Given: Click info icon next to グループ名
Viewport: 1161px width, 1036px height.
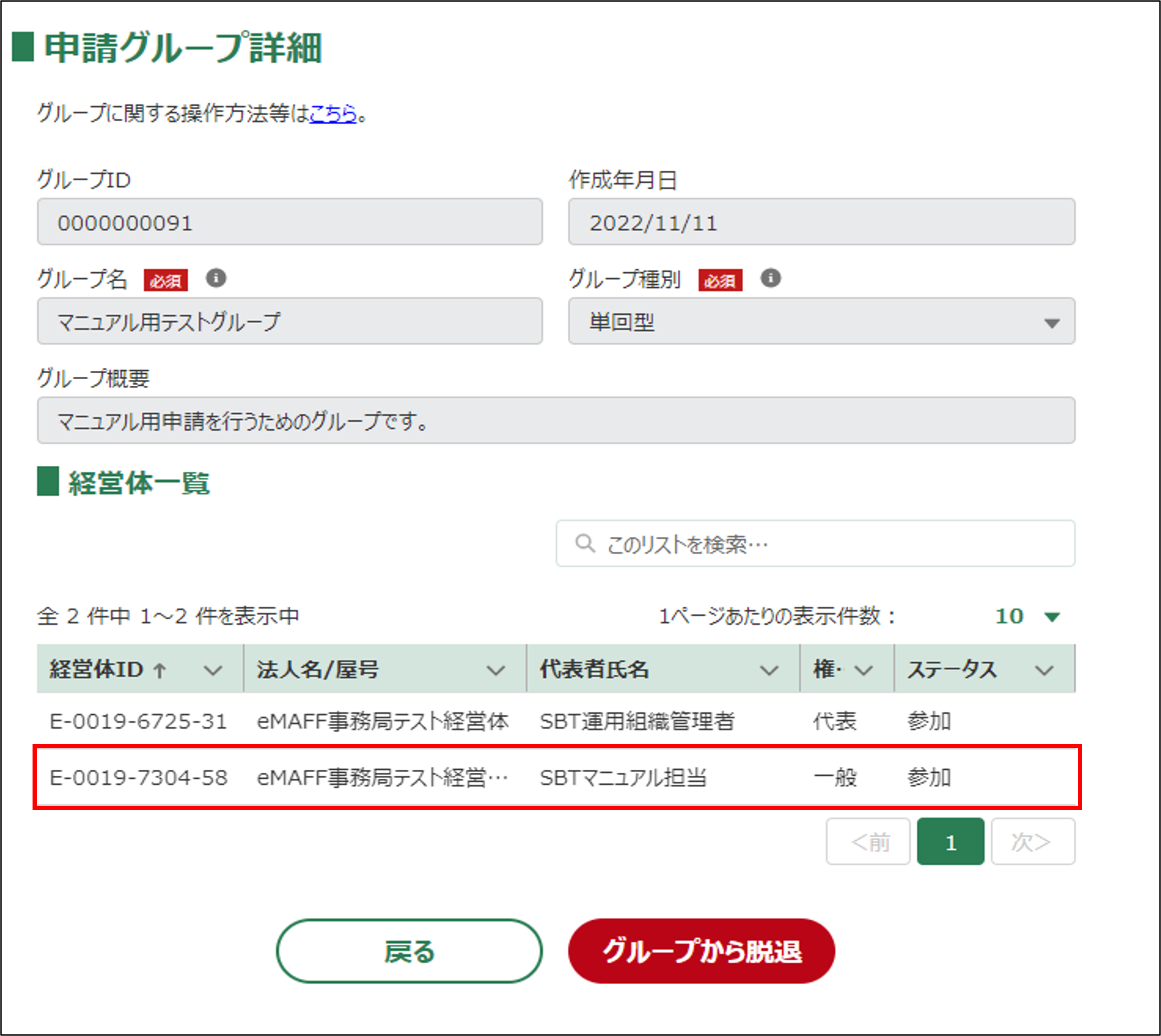Looking at the screenshot, I should click(216, 278).
